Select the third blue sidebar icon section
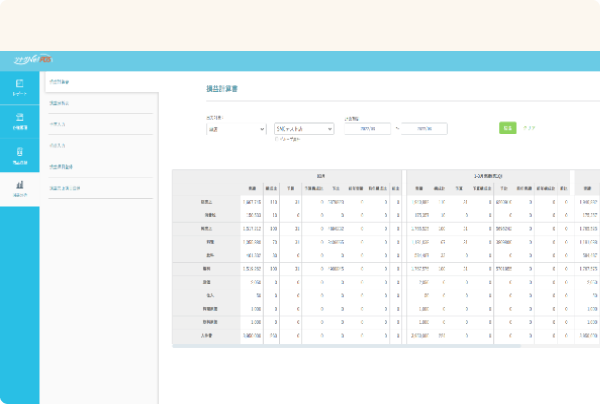Screen dimensions: 600x404 (20, 154)
